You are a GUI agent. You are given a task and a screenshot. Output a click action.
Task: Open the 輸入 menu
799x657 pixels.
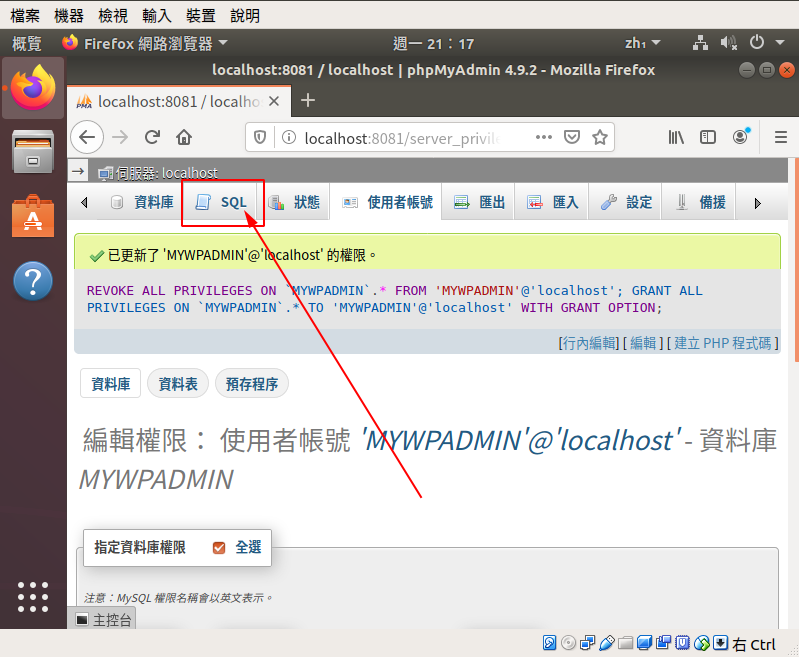pyautogui.click(x=156, y=15)
